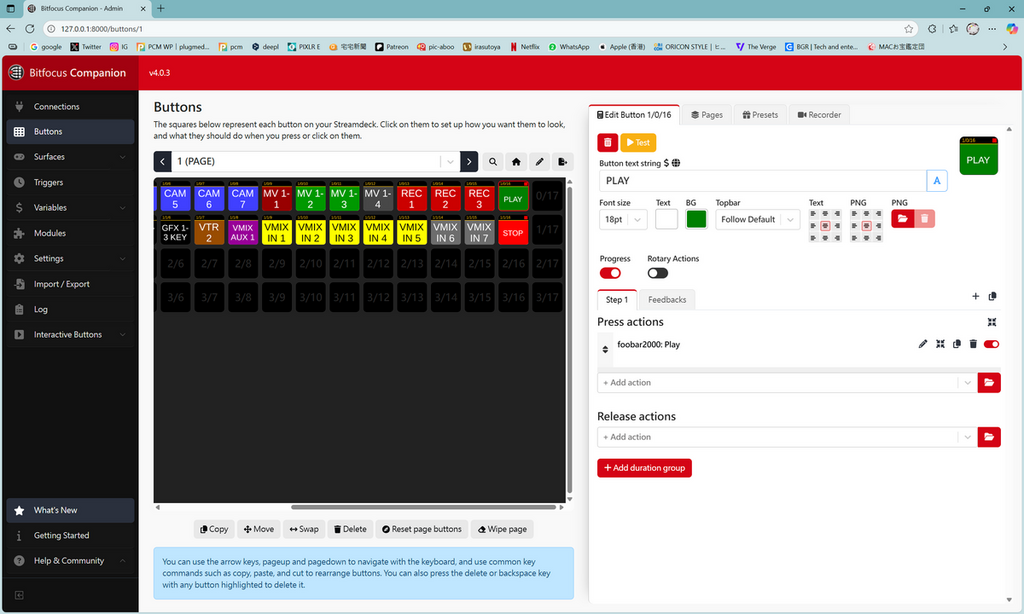Collapse all press actions icon
Image resolution: width=1024 pixels, height=614 pixels.
(x=992, y=322)
